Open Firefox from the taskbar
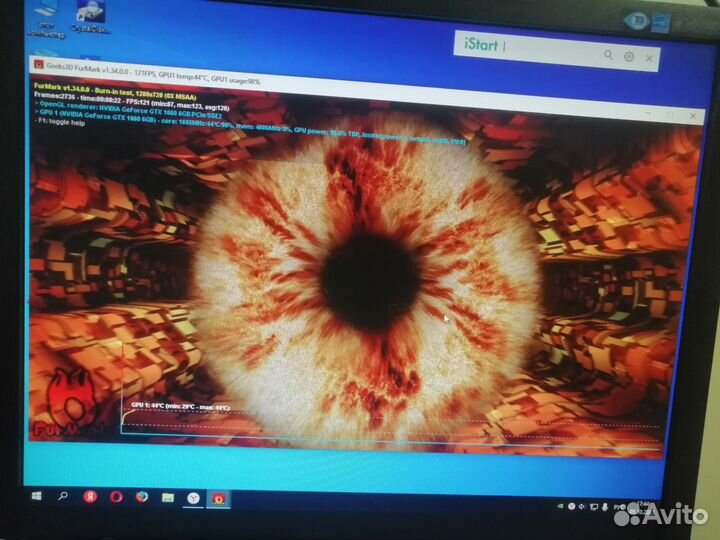Viewport: 720px width, 540px height. 142,496
